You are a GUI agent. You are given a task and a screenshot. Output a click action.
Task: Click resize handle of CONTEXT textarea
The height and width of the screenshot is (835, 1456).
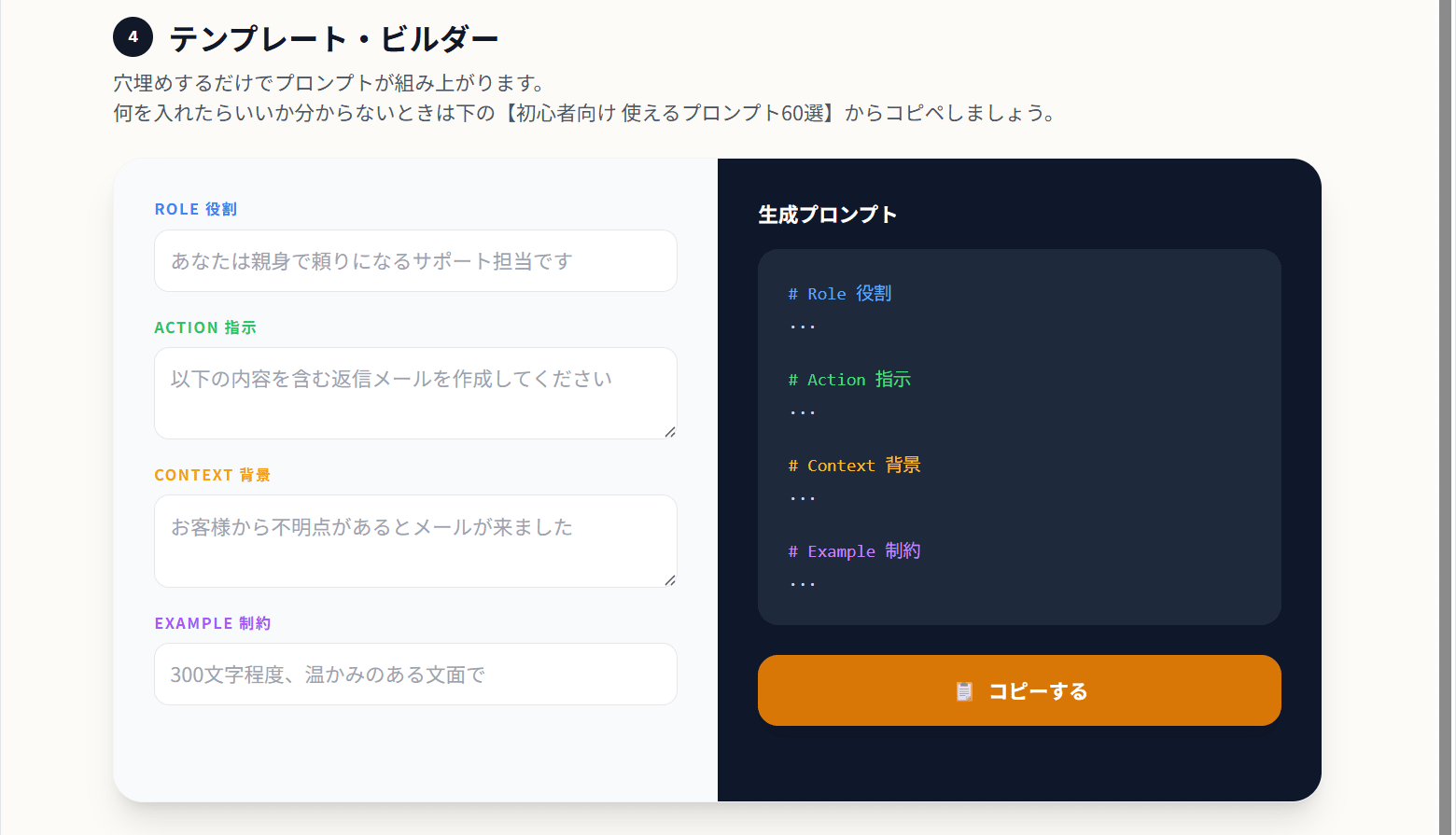coord(670,580)
